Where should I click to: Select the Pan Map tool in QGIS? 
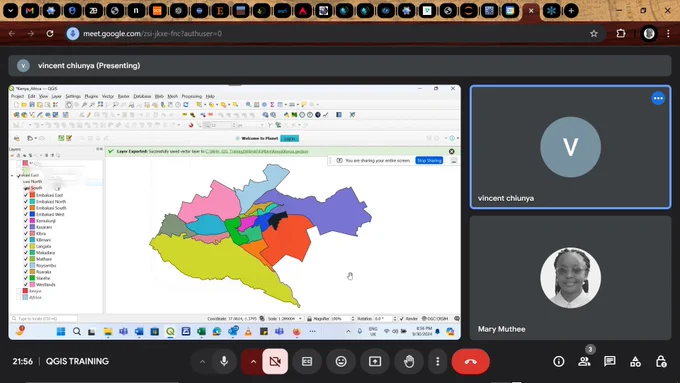69,105
